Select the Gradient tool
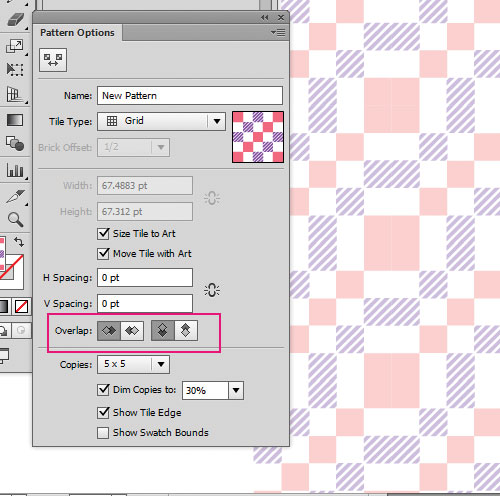 coord(15,120)
